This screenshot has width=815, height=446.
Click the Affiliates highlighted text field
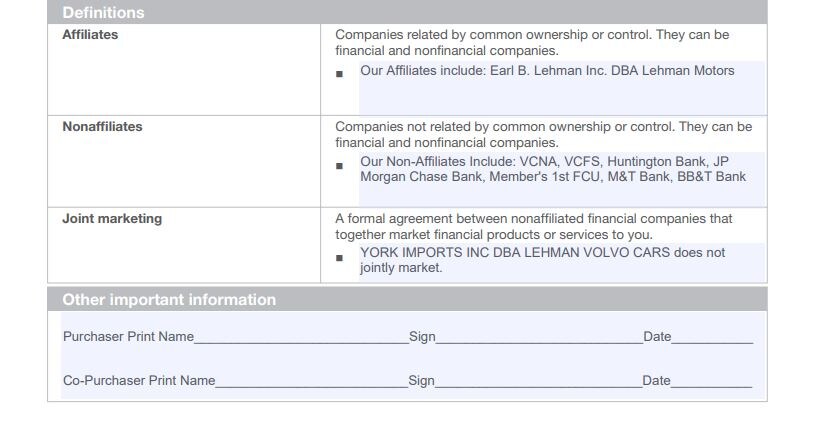click(562, 88)
